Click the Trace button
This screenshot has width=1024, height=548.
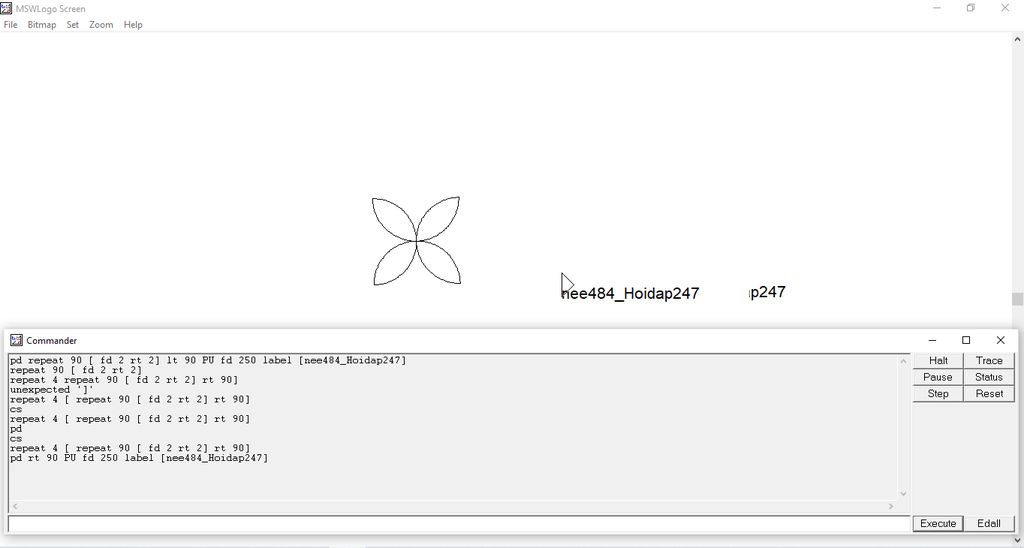(989, 361)
